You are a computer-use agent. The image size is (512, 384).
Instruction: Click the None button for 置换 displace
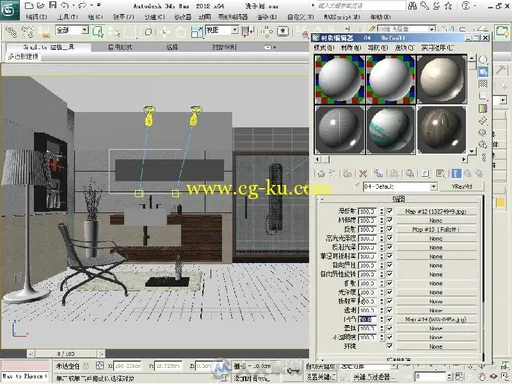click(436, 328)
